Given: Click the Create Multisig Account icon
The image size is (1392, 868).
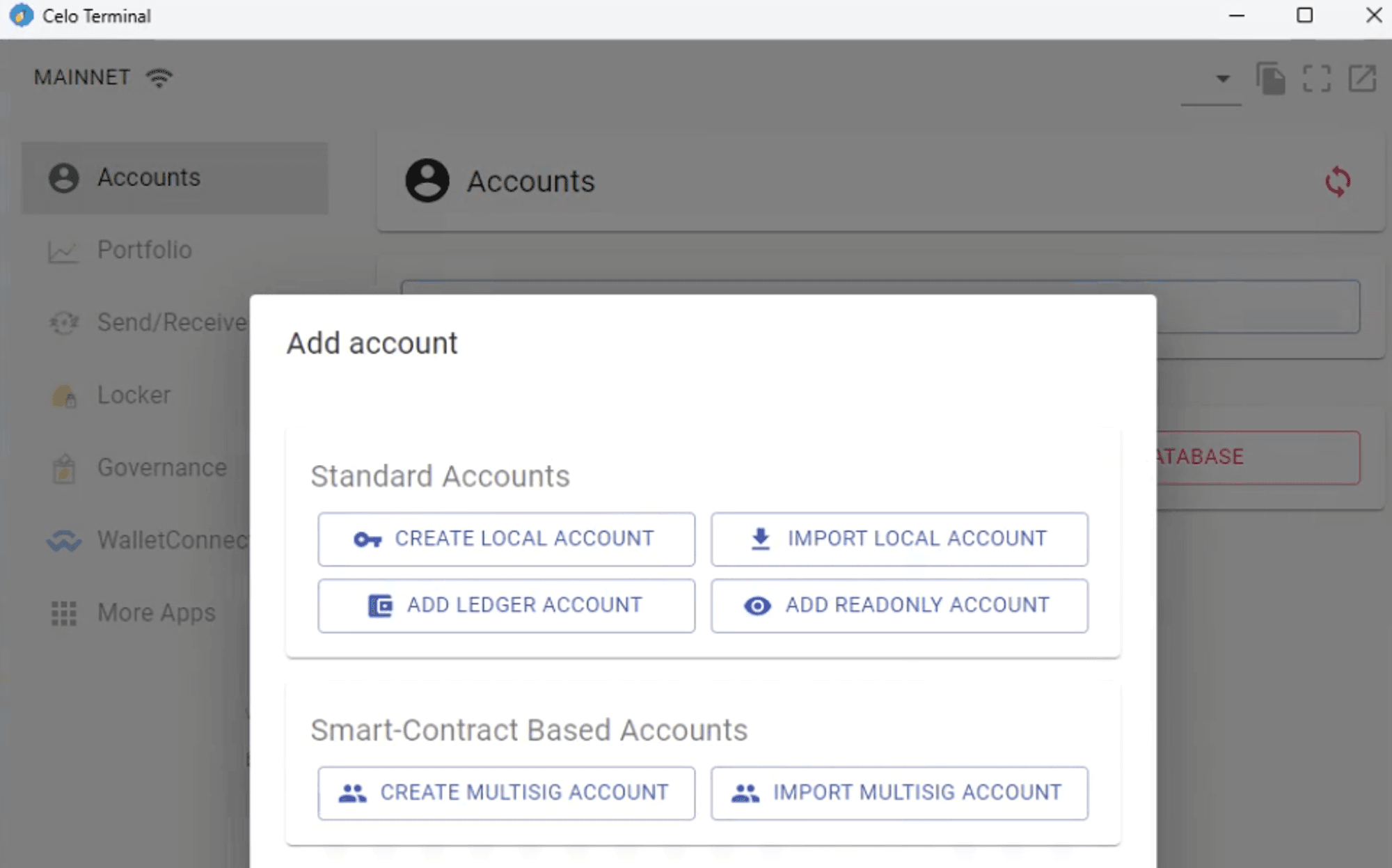Looking at the screenshot, I should pyautogui.click(x=351, y=792).
